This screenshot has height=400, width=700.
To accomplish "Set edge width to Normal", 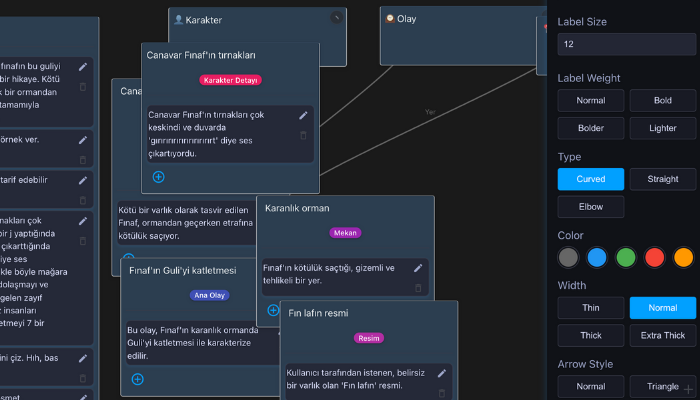I will pos(663,308).
